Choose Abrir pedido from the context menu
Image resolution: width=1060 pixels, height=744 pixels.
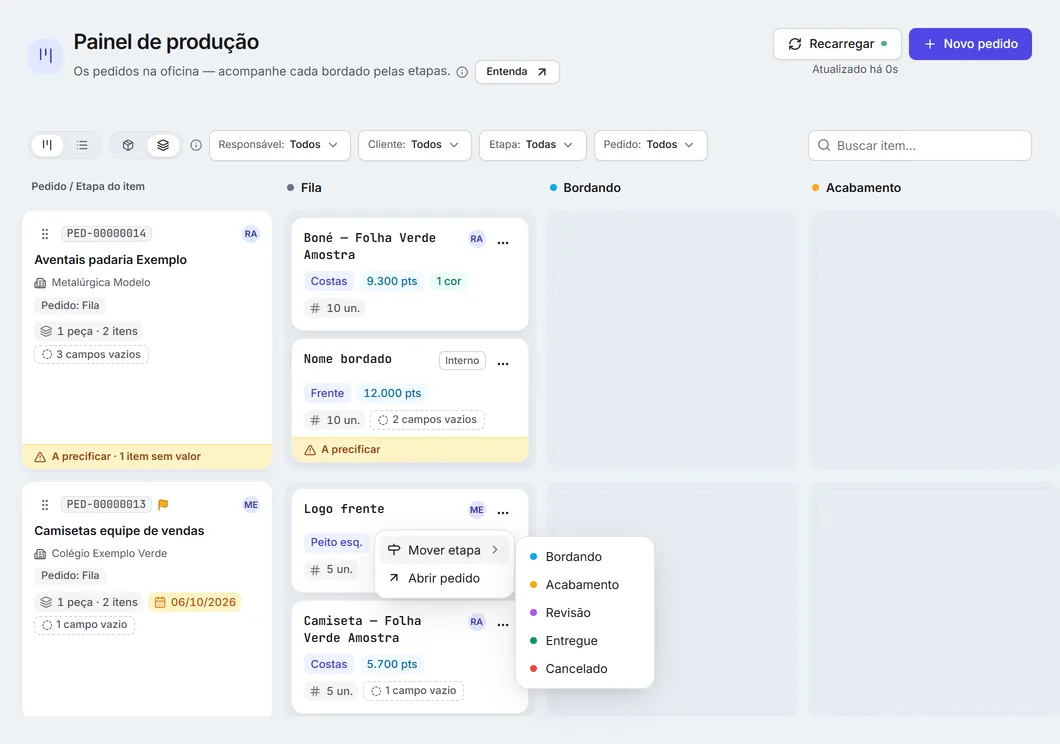(443, 578)
